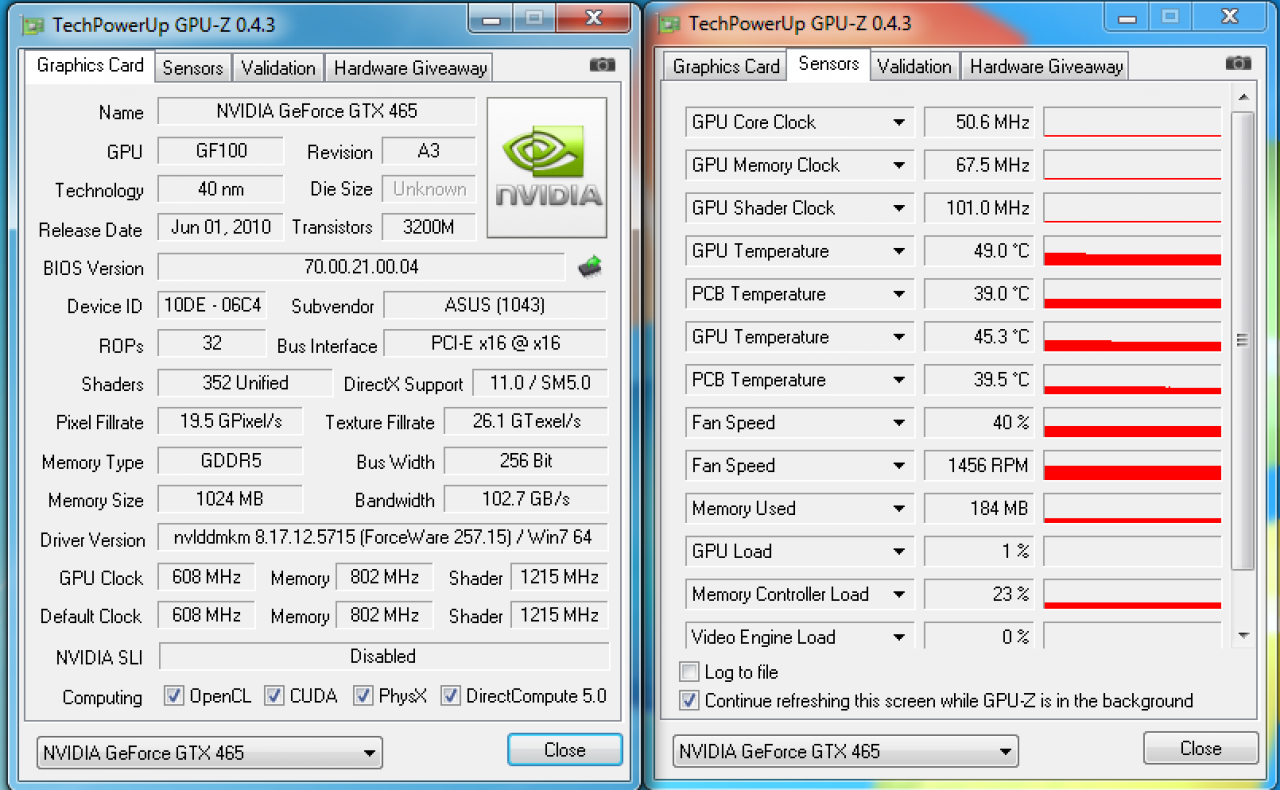Click scrollbar up arrow in sensors list
The image size is (1280, 790).
pyautogui.click(x=1243, y=97)
